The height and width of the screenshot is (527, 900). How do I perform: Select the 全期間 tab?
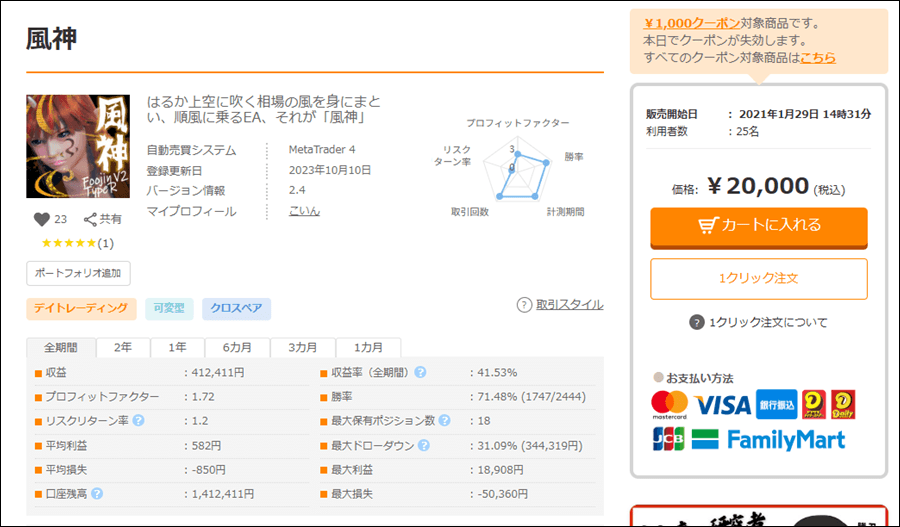(x=60, y=347)
